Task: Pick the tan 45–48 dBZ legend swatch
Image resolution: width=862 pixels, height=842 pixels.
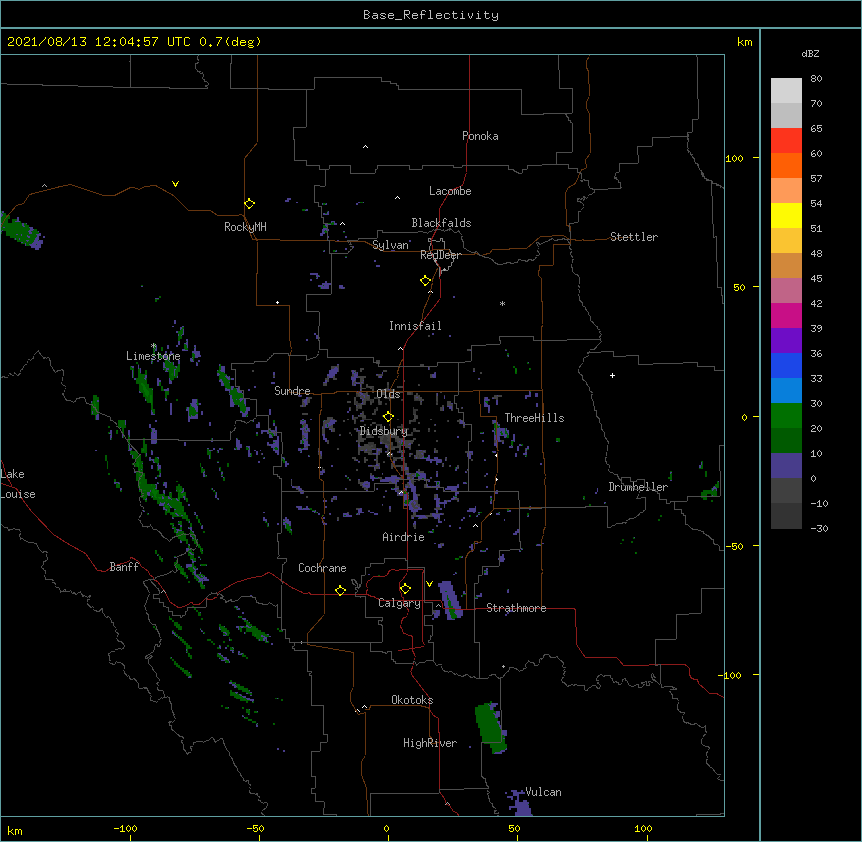Action: [x=786, y=265]
